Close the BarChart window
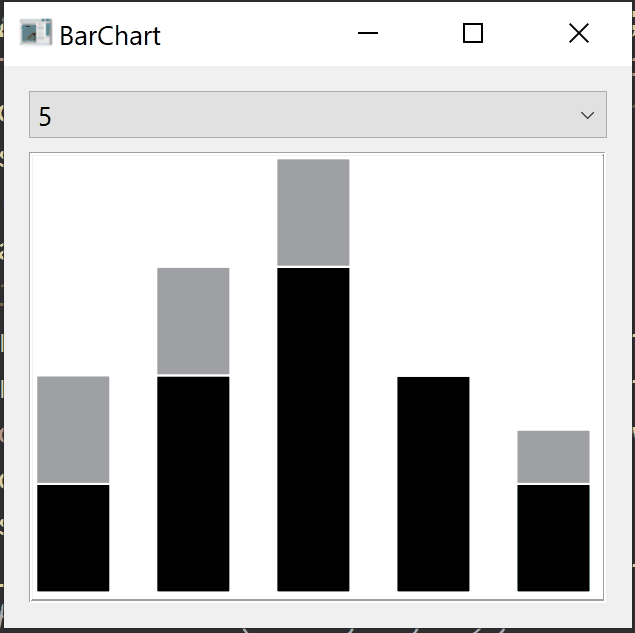Screen dimensions: 635x633 [x=578, y=34]
